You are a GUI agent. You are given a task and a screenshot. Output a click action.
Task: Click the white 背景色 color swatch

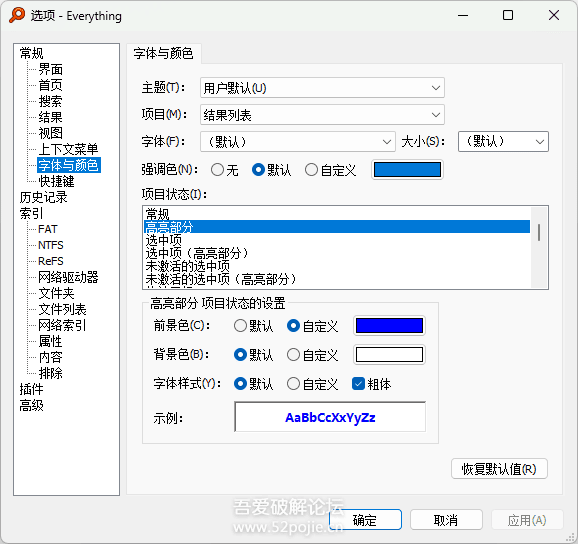389,355
